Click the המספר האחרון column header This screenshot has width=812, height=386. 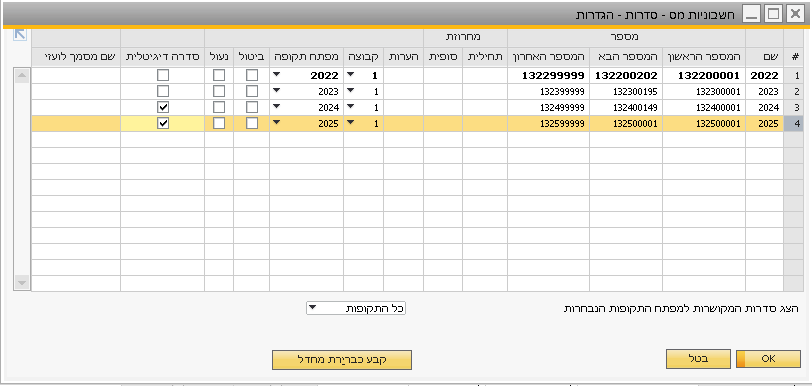click(x=548, y=57)
